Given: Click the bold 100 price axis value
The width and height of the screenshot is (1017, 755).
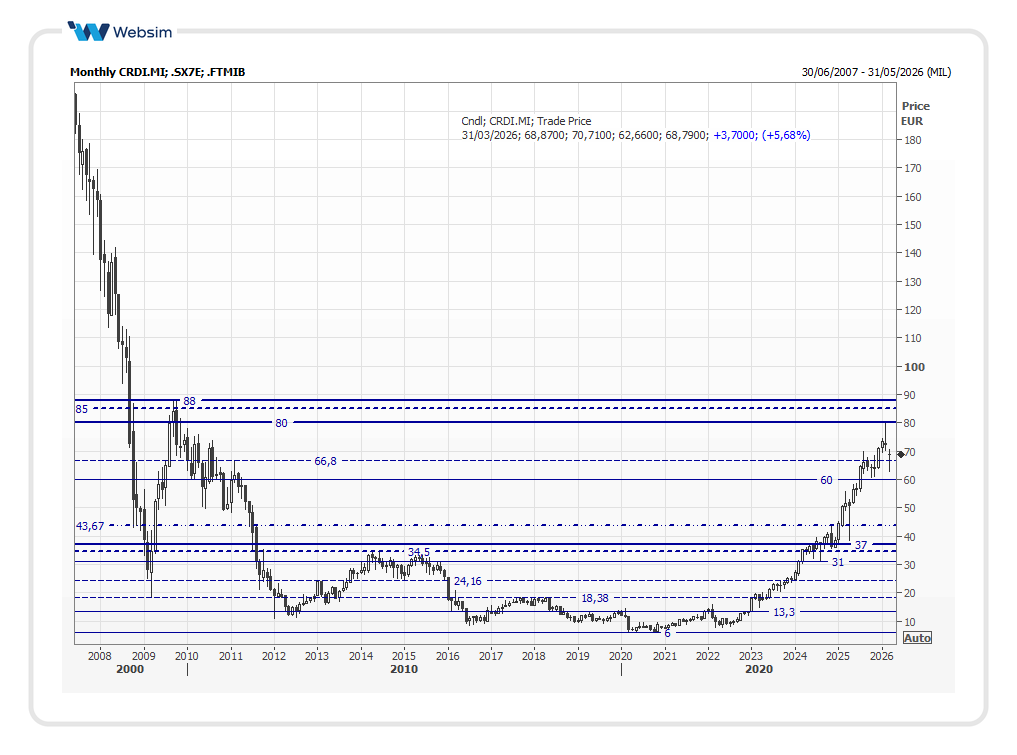Looking at the screenshot, I should pos(914,367).
